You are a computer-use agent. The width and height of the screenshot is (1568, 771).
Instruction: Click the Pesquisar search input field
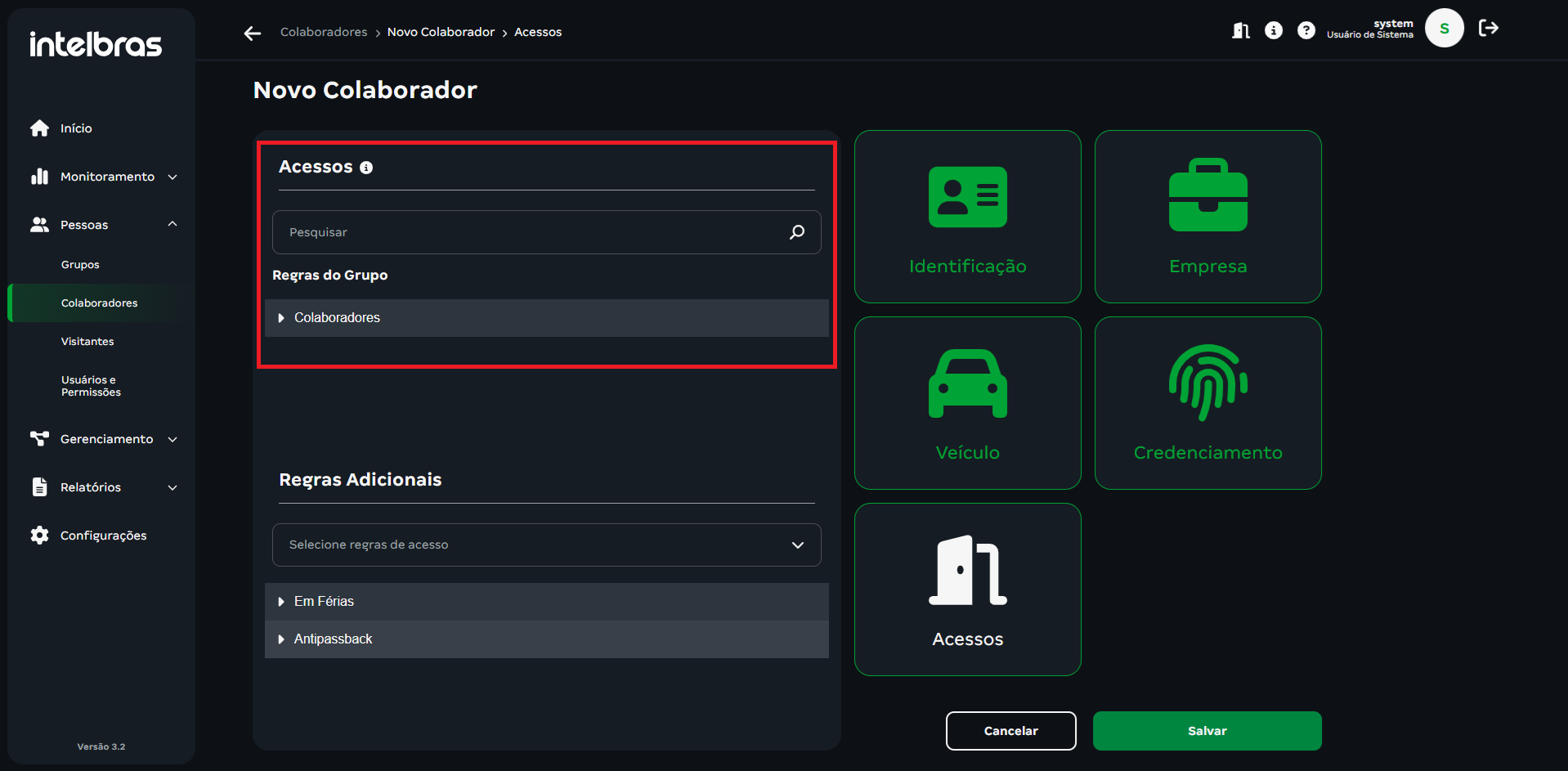click(531, 232)
